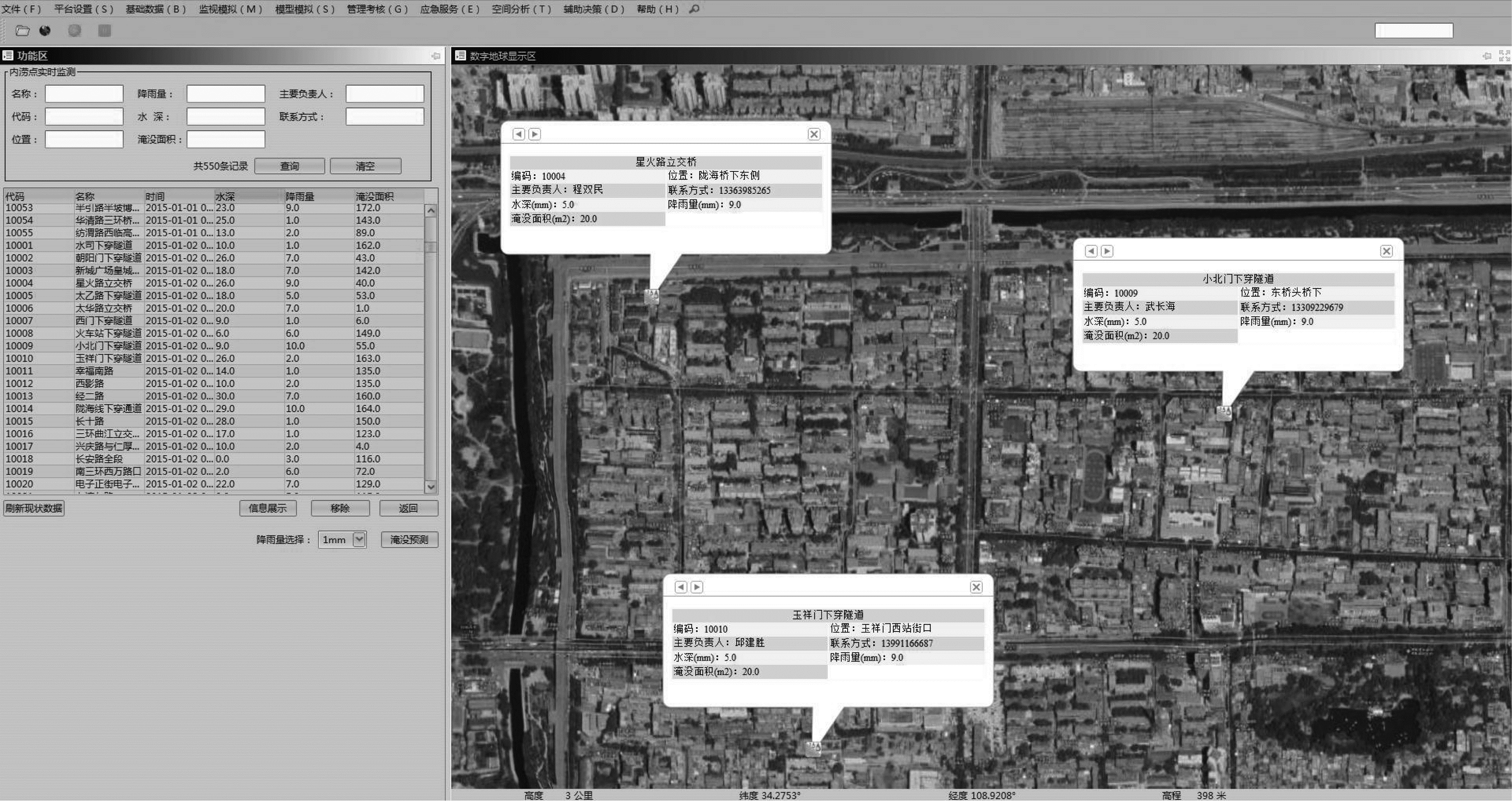Pin the 功能区 panel with the pushpin icon
The height and width of the screenshot is (801, 1512).
(436, 56)
